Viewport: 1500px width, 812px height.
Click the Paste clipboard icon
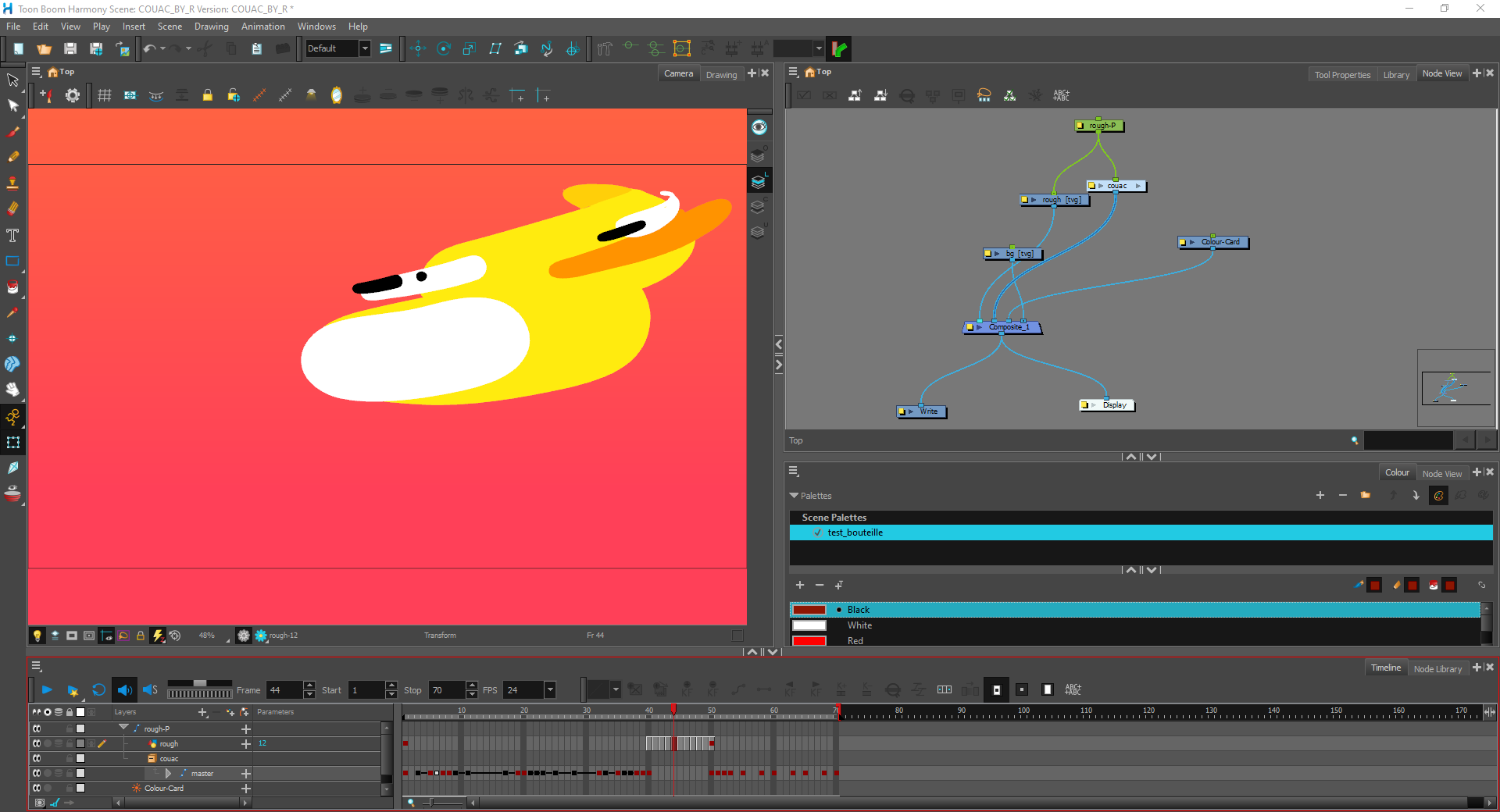tap(256, 48)
